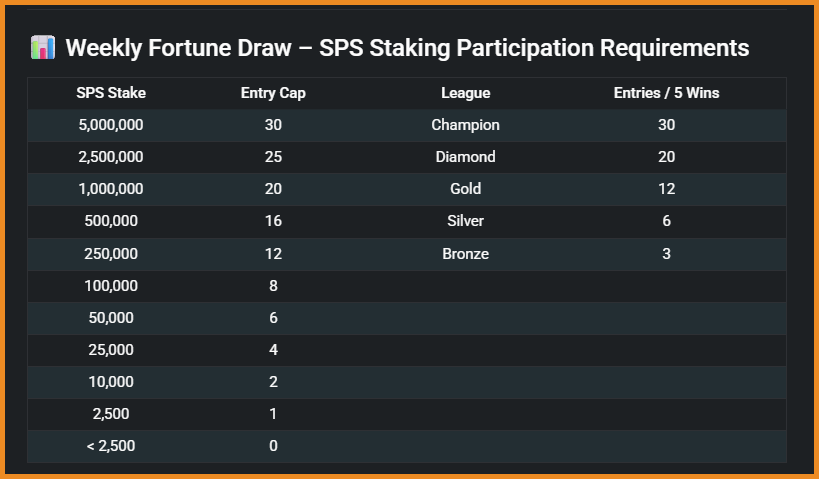Click the 10,000 SPS stake cell
819x479 pixels.
(111, 382)
